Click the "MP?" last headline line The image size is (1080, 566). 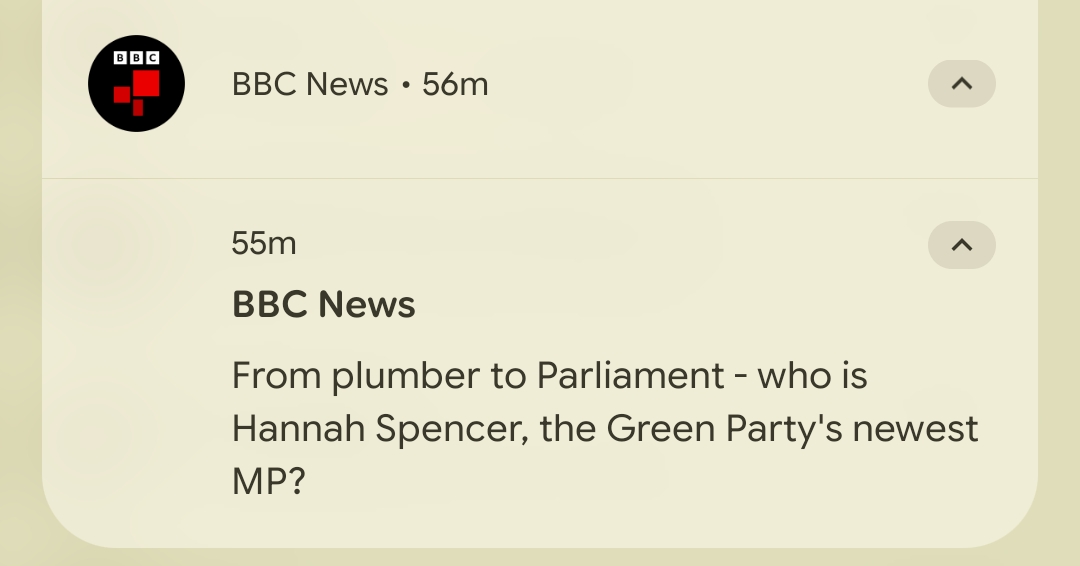click(x=268, y=482)
